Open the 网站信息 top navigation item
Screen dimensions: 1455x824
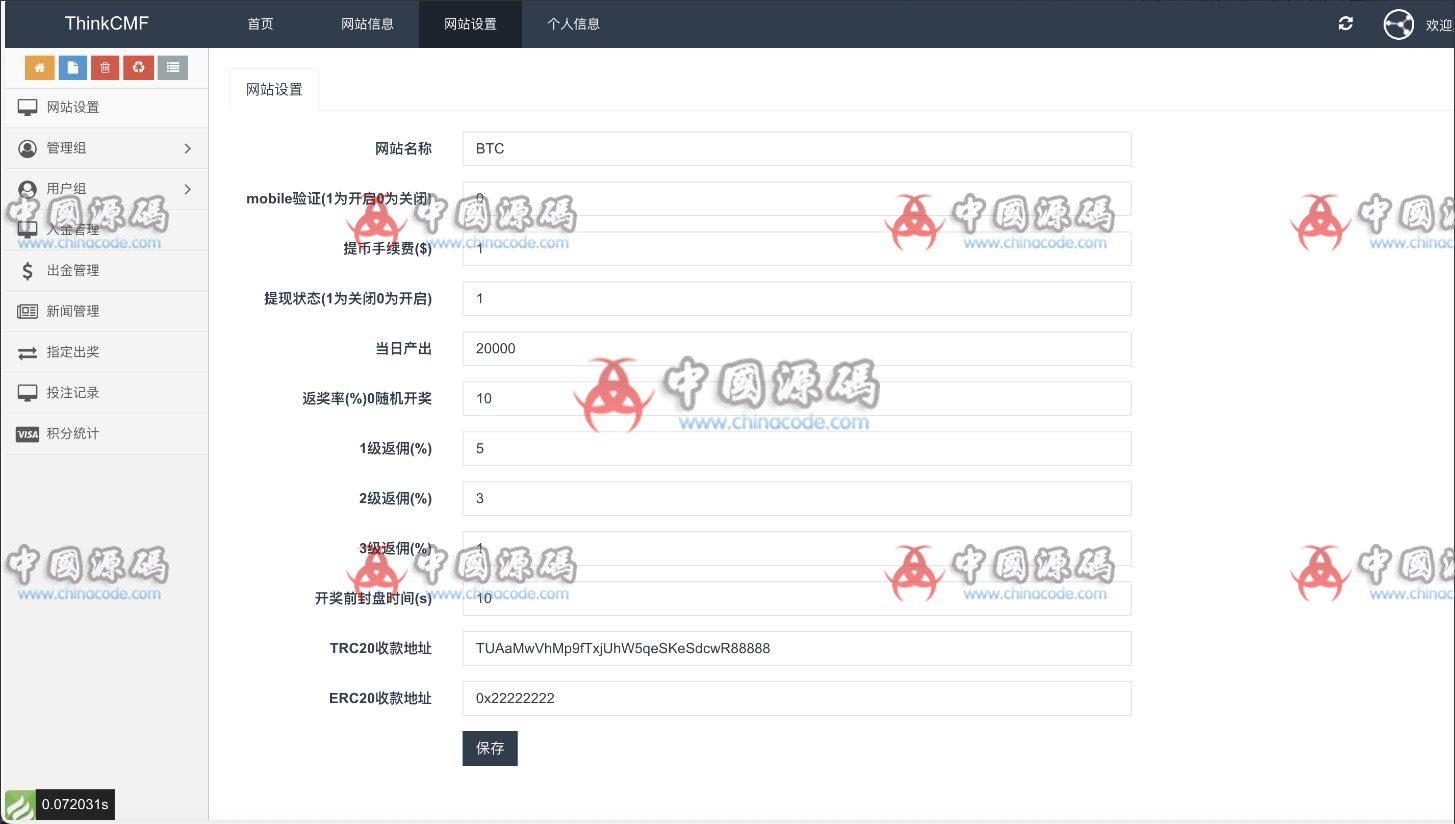pyautogui.click(x=367, y=24)
